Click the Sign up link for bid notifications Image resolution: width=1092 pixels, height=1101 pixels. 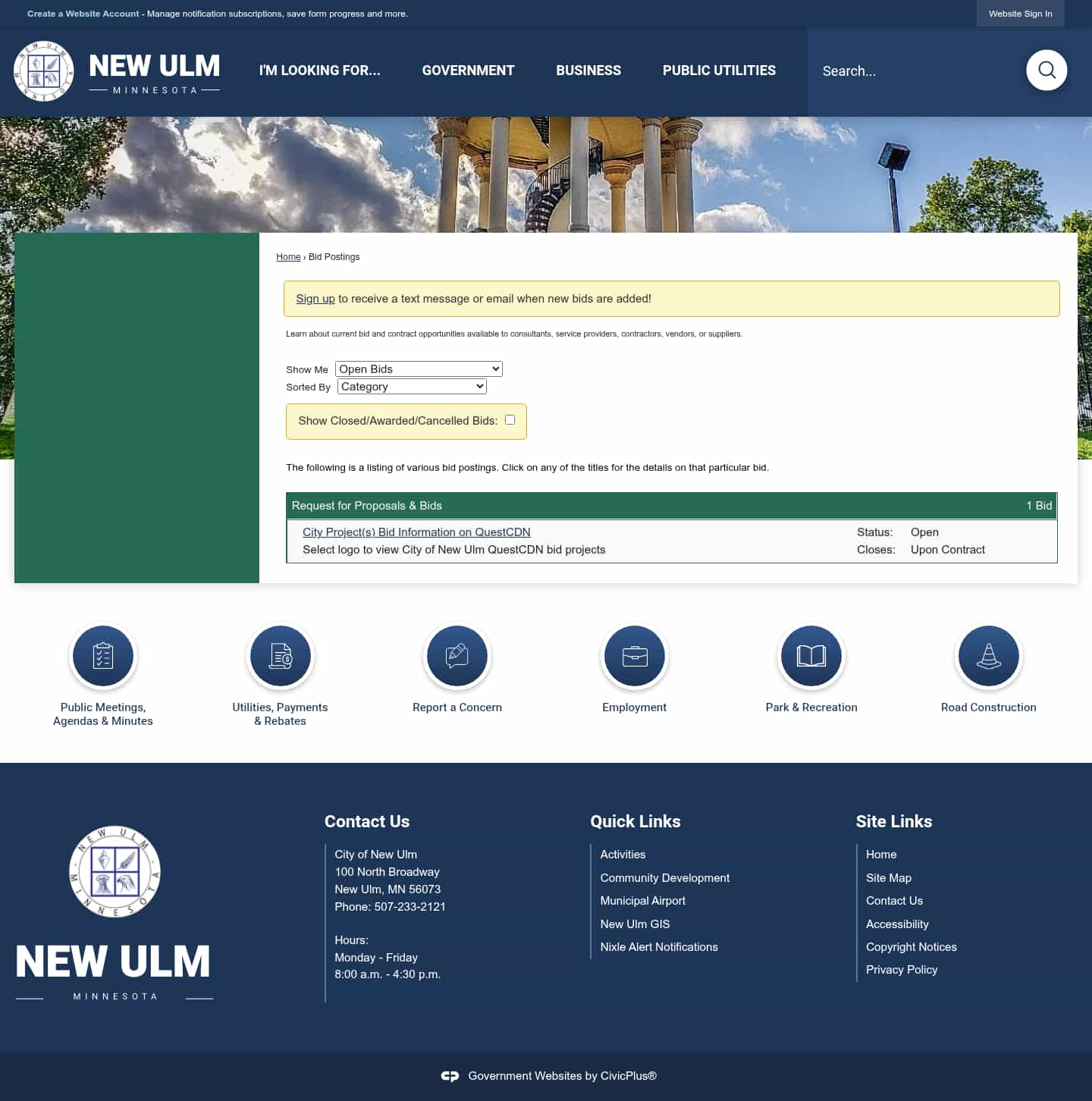315,299
